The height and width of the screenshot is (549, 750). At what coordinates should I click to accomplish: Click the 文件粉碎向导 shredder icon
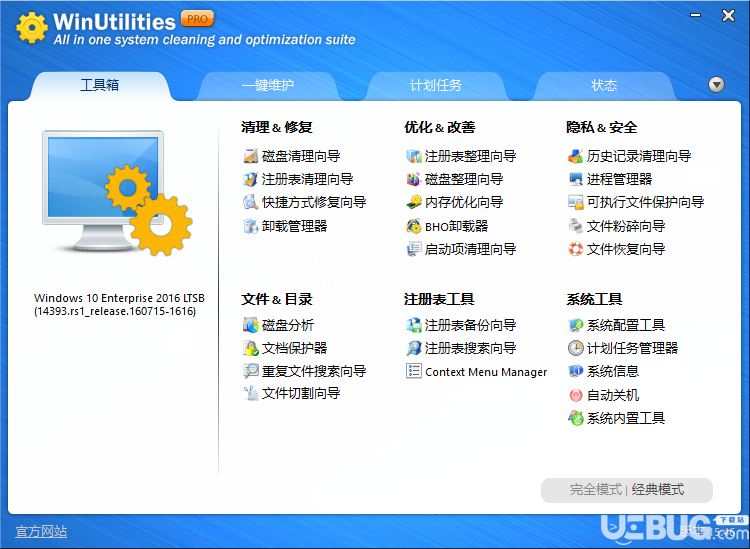point(575,226)
